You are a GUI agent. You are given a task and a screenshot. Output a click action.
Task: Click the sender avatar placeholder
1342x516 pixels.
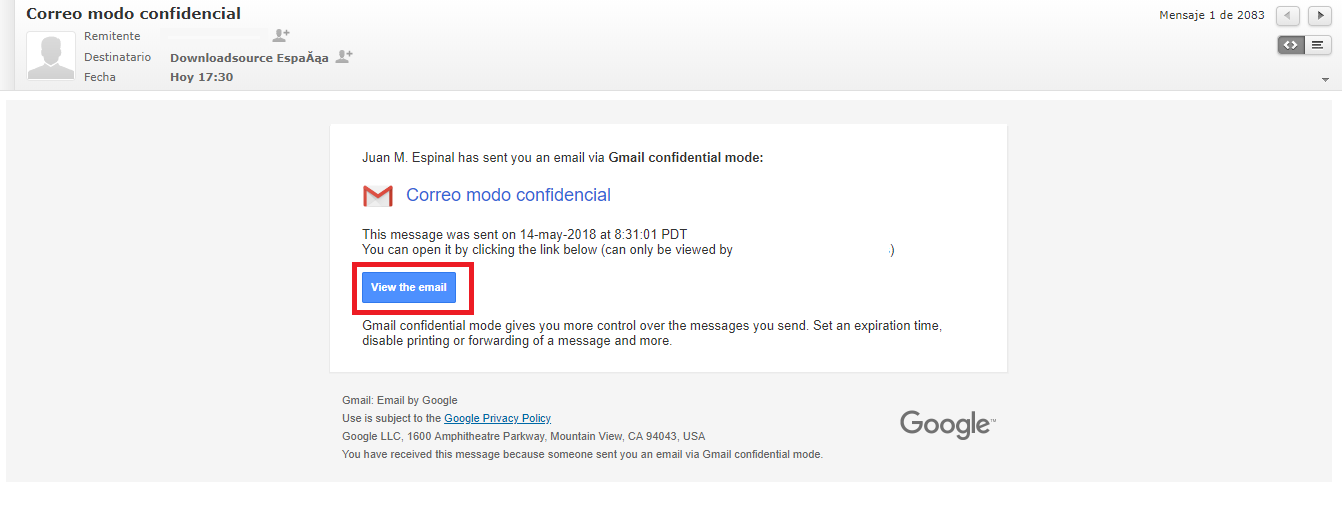click(51, 55)
